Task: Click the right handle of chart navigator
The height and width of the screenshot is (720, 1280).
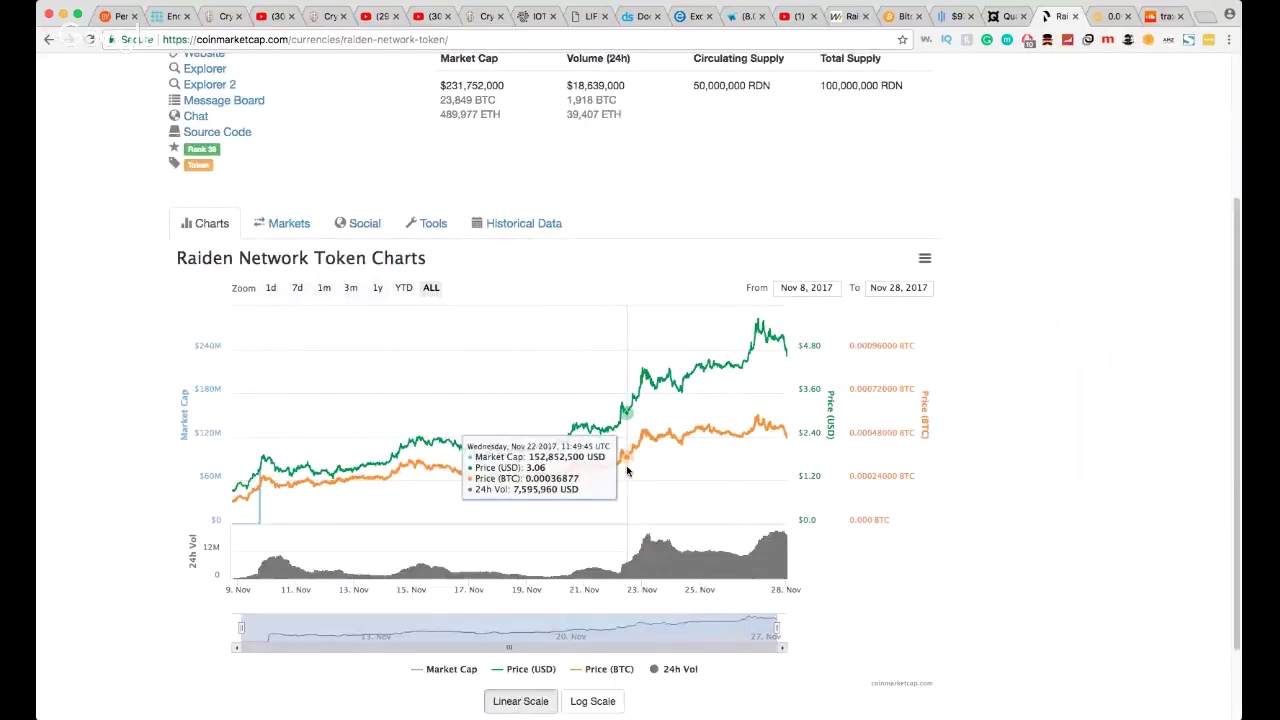Action: coord(777,628)
